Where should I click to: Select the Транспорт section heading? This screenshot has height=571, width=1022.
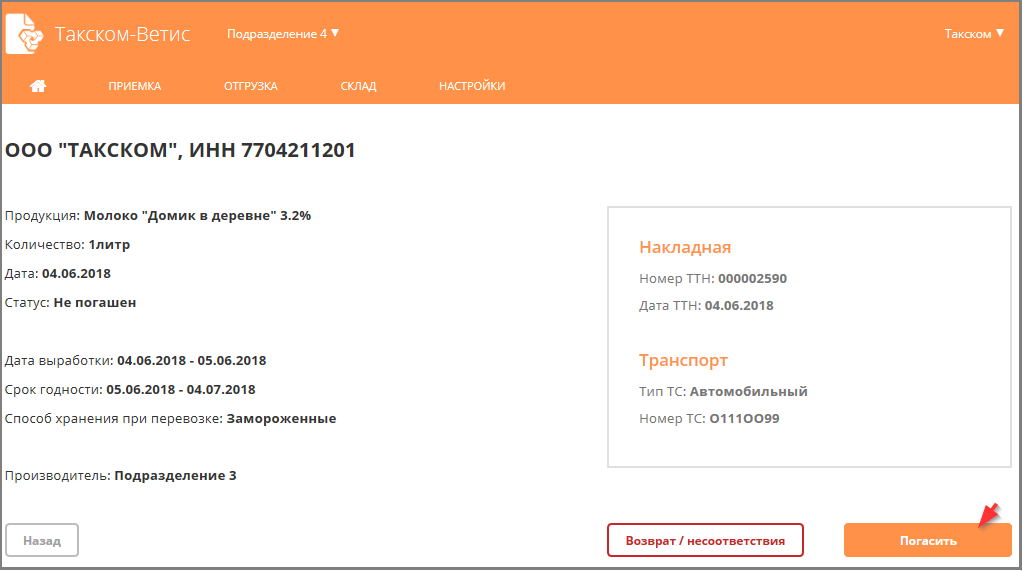[x=683, y=360]
